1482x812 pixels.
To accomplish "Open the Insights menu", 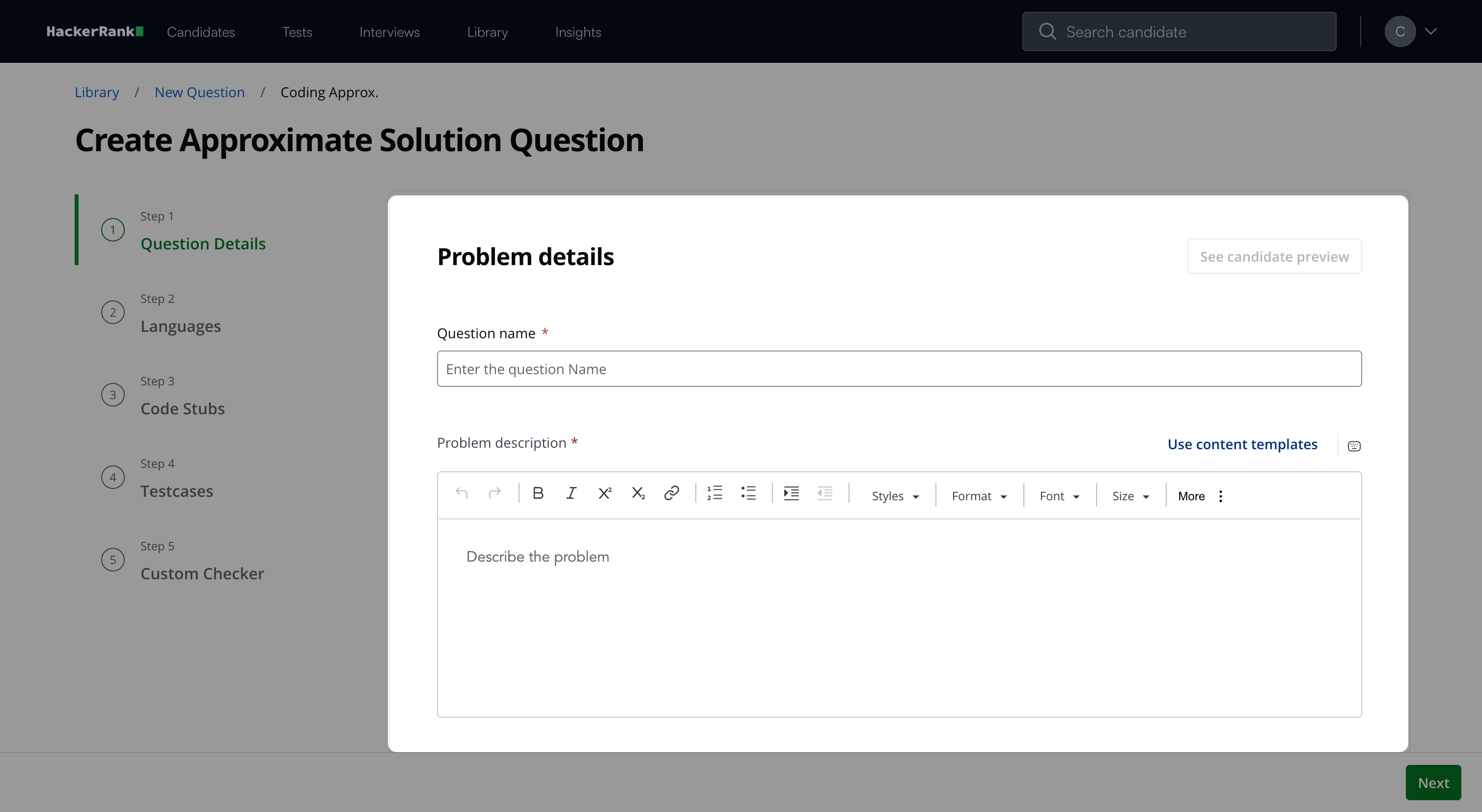I will (x=577, y=32).
